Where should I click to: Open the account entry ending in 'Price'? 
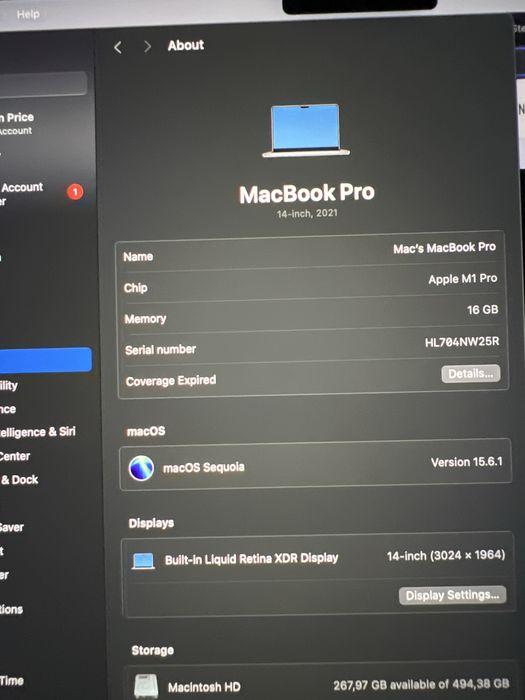[x=17, y=123]
